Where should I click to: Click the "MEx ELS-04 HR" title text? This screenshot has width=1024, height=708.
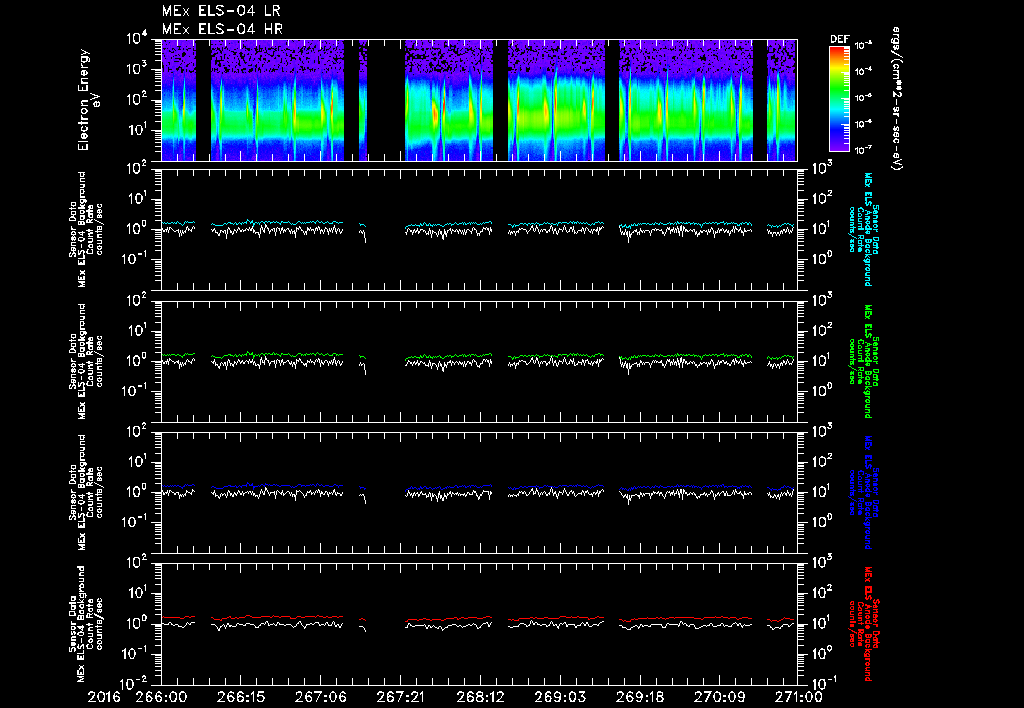pyautogui.click(x=222, y=29)
